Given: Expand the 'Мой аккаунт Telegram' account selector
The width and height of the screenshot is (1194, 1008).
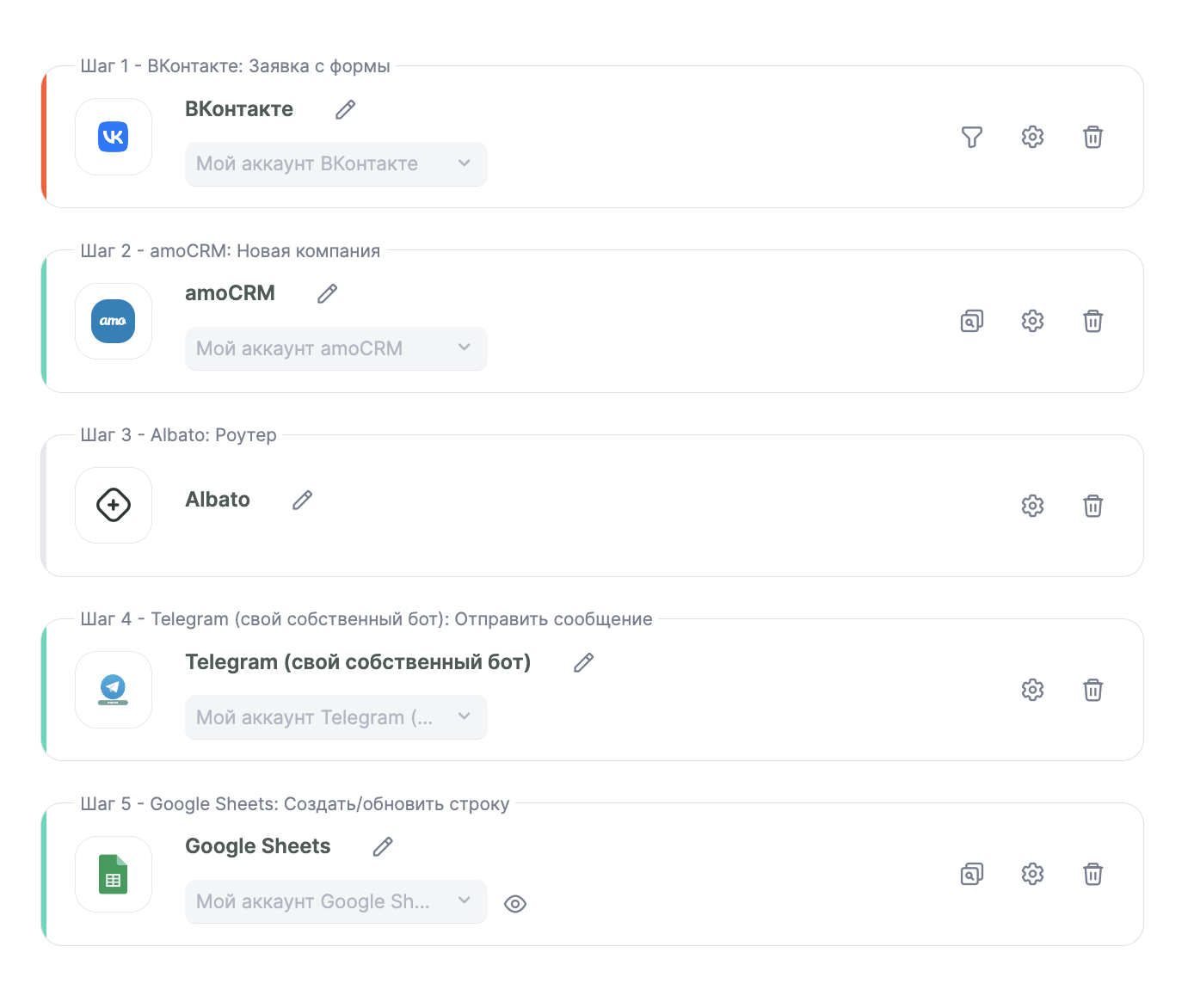Looking at the screenshot, I should 335,716.
